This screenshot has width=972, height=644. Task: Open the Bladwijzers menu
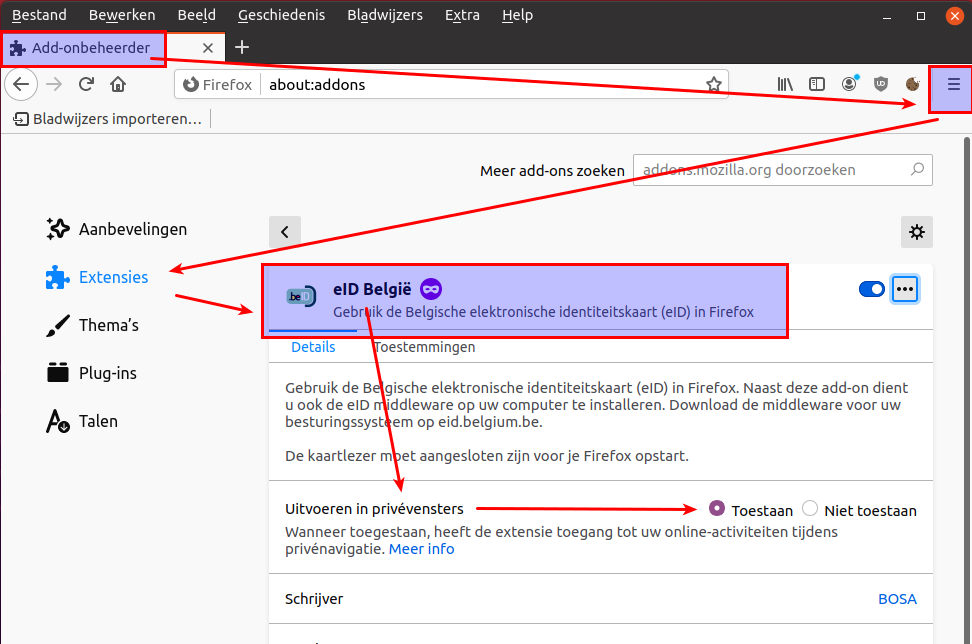[385, 15]
